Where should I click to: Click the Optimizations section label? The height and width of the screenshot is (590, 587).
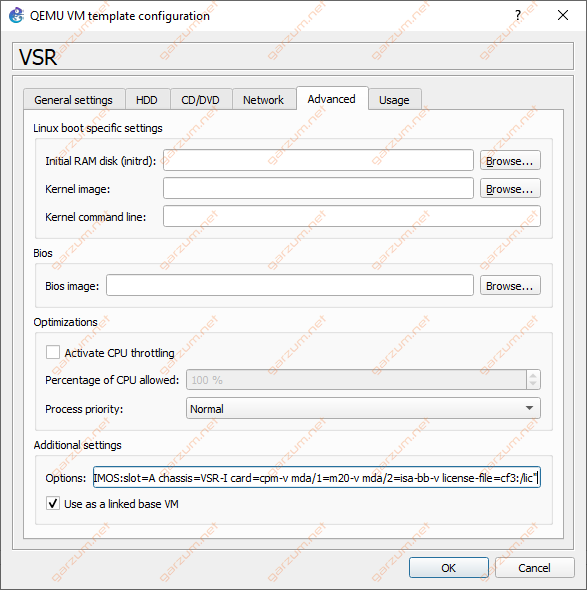65,322
